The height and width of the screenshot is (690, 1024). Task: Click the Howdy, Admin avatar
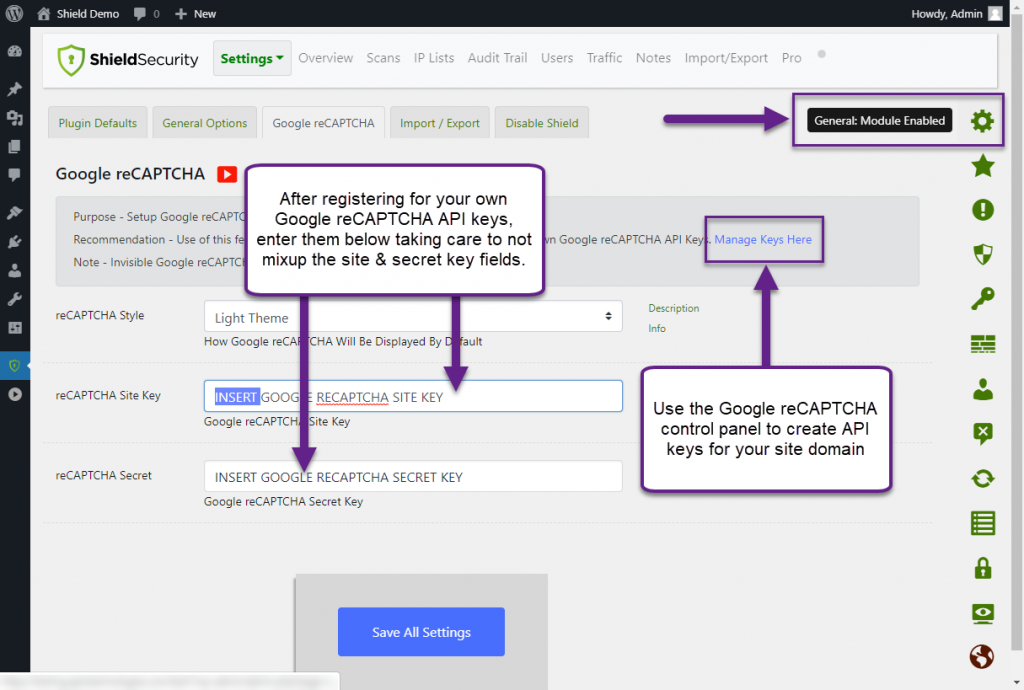click(x=995, y=13)
